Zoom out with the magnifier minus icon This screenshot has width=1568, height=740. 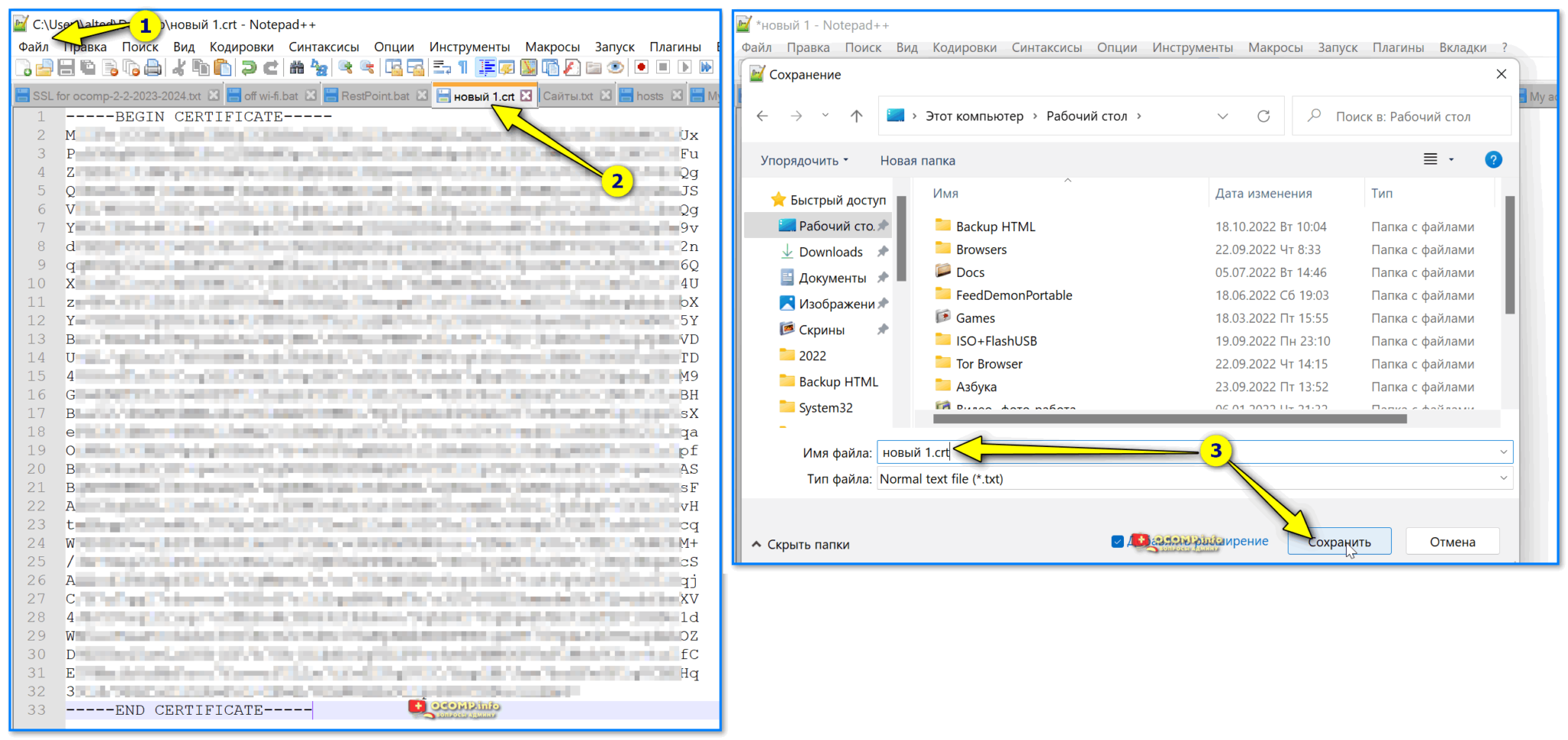click(x=367, y=68)
